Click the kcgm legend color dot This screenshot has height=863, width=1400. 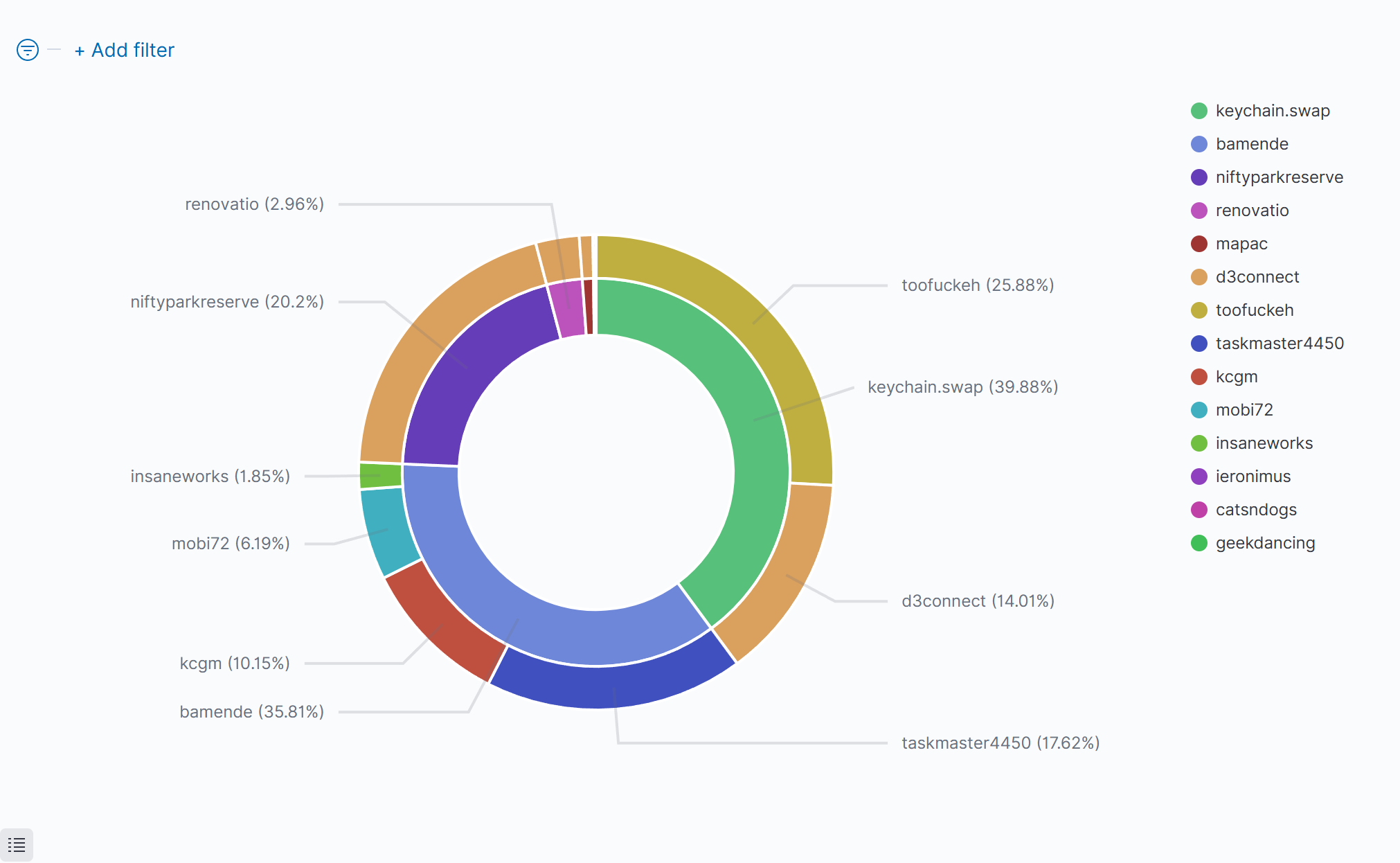point(1199,377)
